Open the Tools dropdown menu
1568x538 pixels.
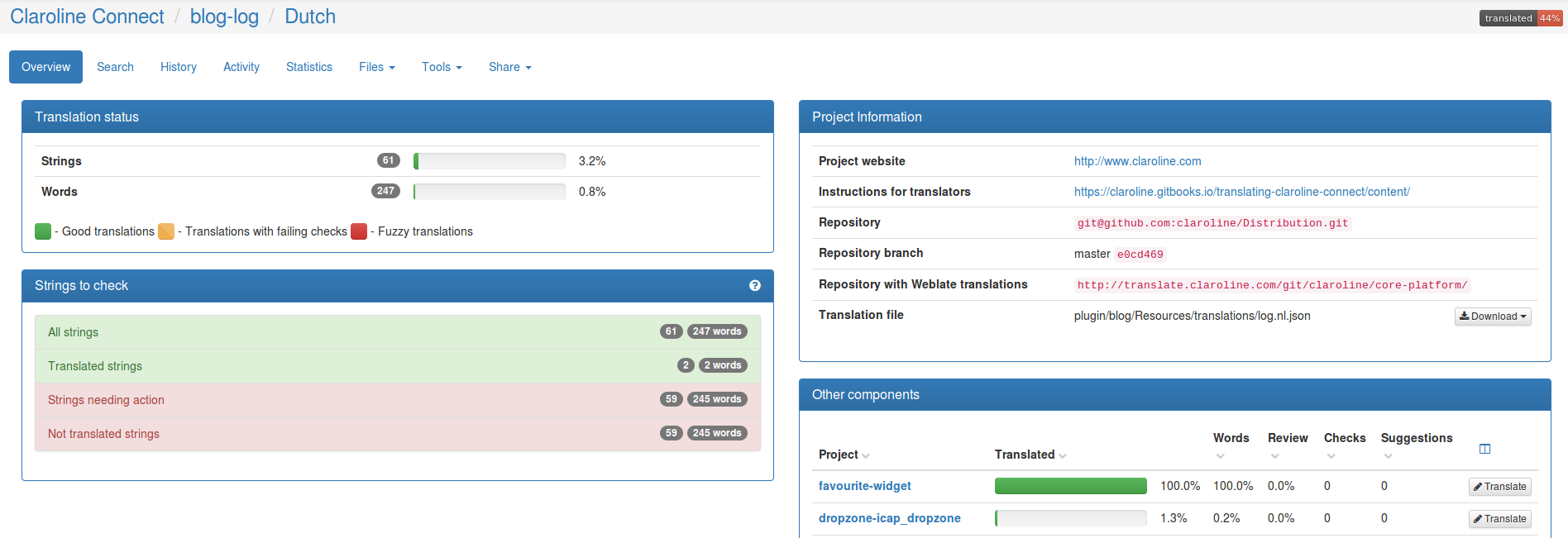[442, 67]
